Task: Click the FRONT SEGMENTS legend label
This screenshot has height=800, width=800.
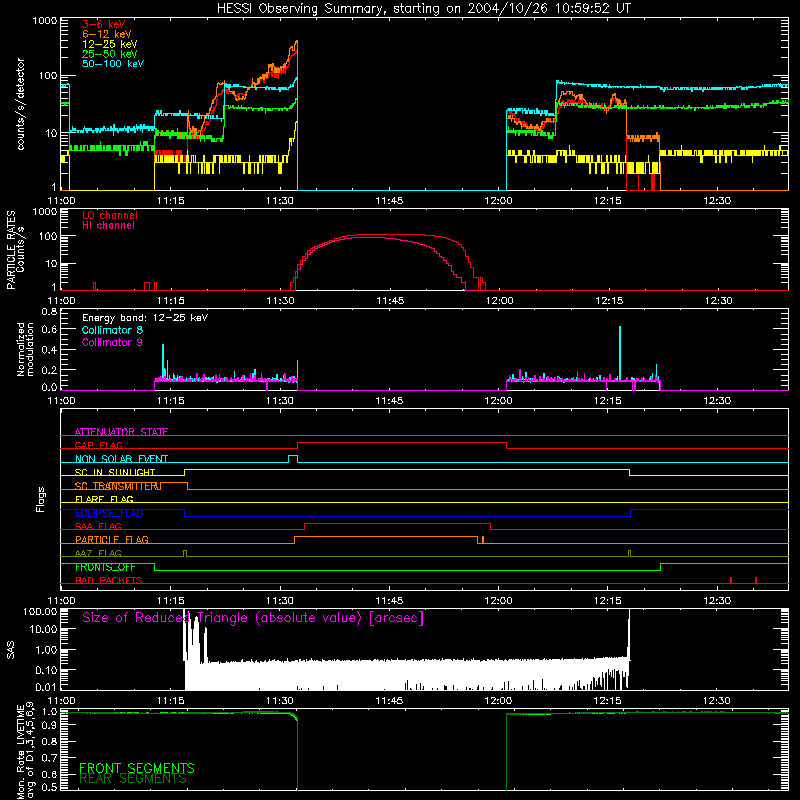Action: point(137,768)
